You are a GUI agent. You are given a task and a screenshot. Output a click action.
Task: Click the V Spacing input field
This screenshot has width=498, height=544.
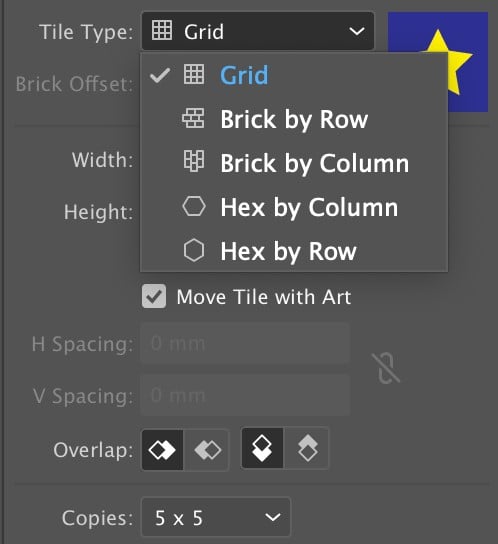245,395
